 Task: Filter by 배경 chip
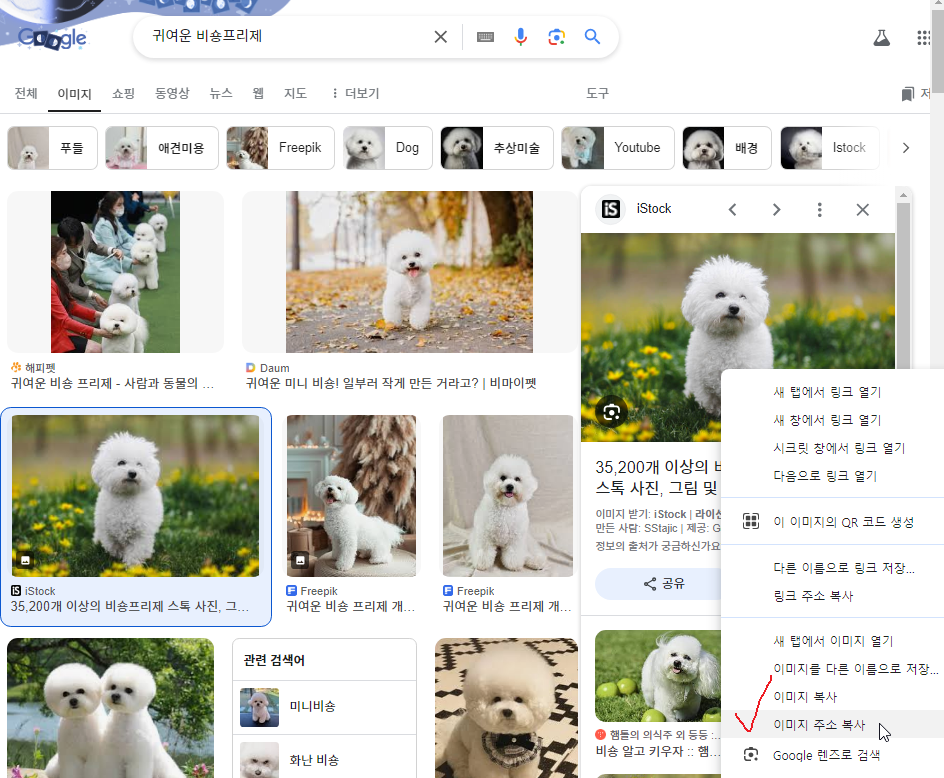pyautogui.click(x=727, y=148)
